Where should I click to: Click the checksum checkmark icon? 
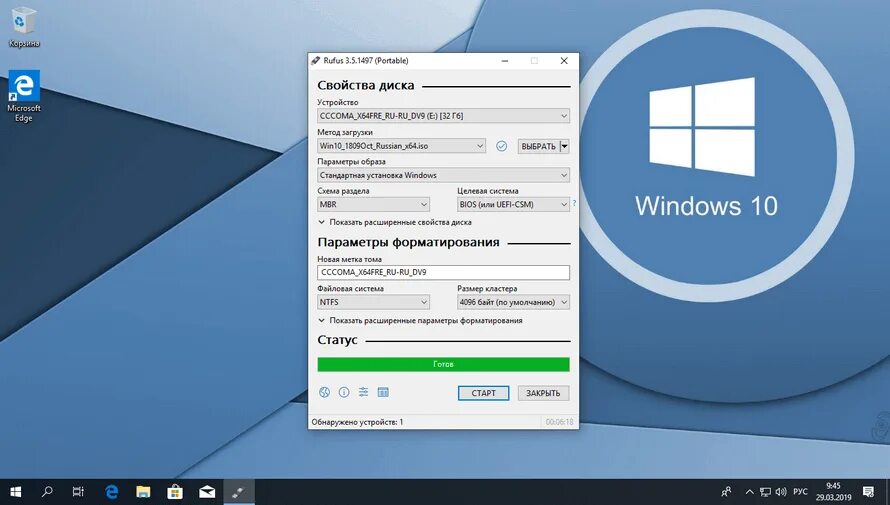point(501,146)
